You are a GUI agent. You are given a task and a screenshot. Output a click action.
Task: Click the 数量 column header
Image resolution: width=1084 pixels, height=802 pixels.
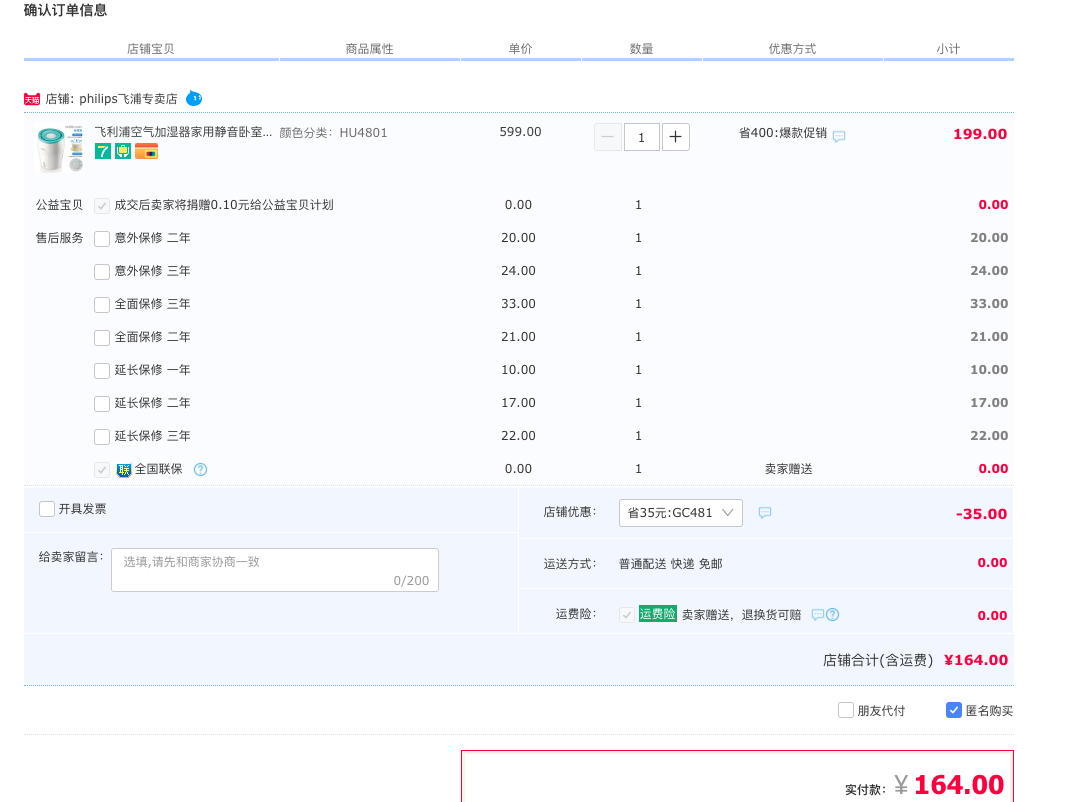[x=642, y=49]
